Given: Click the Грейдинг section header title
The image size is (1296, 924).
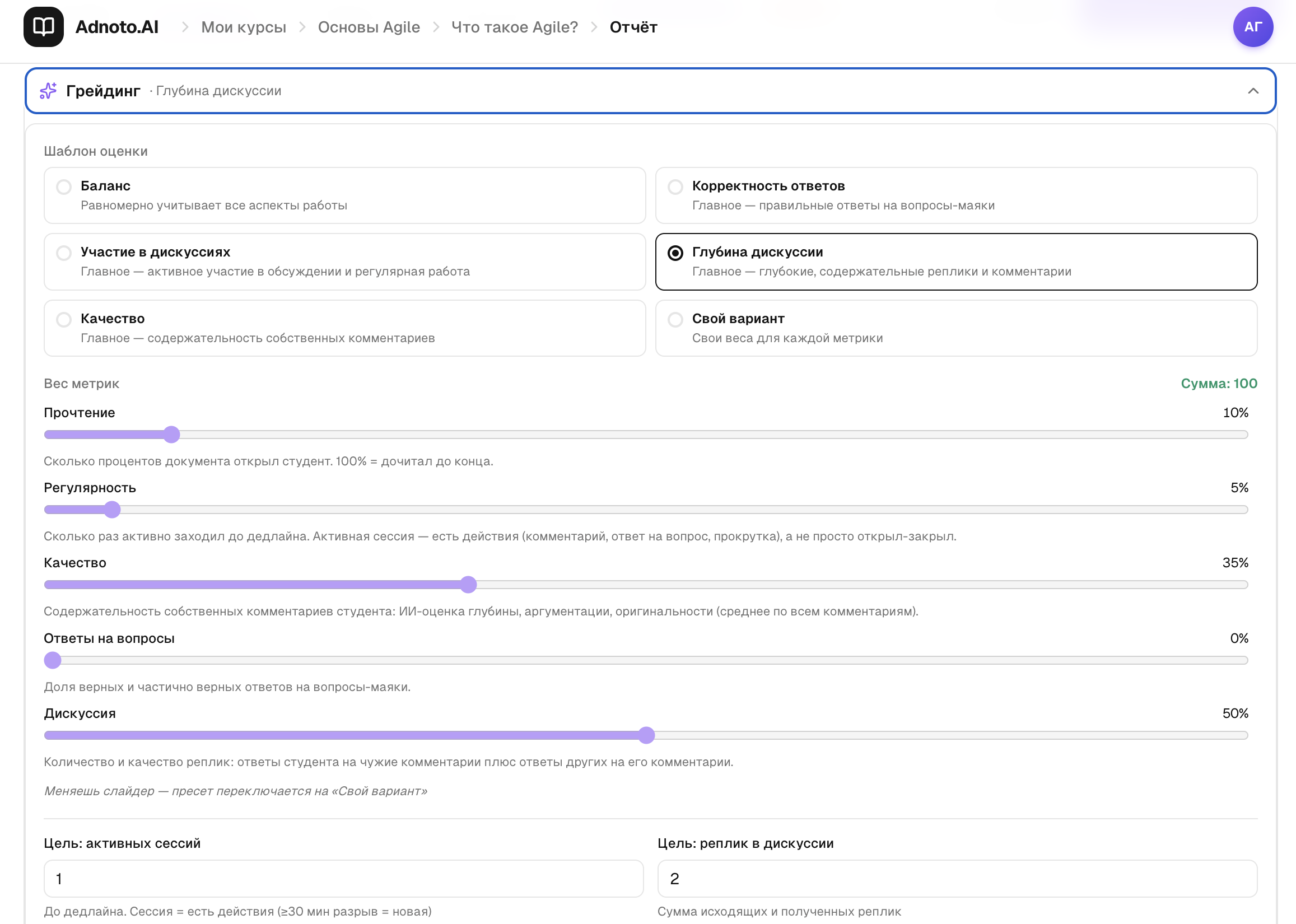Looking at the screenshot, I should pos(103,91).
